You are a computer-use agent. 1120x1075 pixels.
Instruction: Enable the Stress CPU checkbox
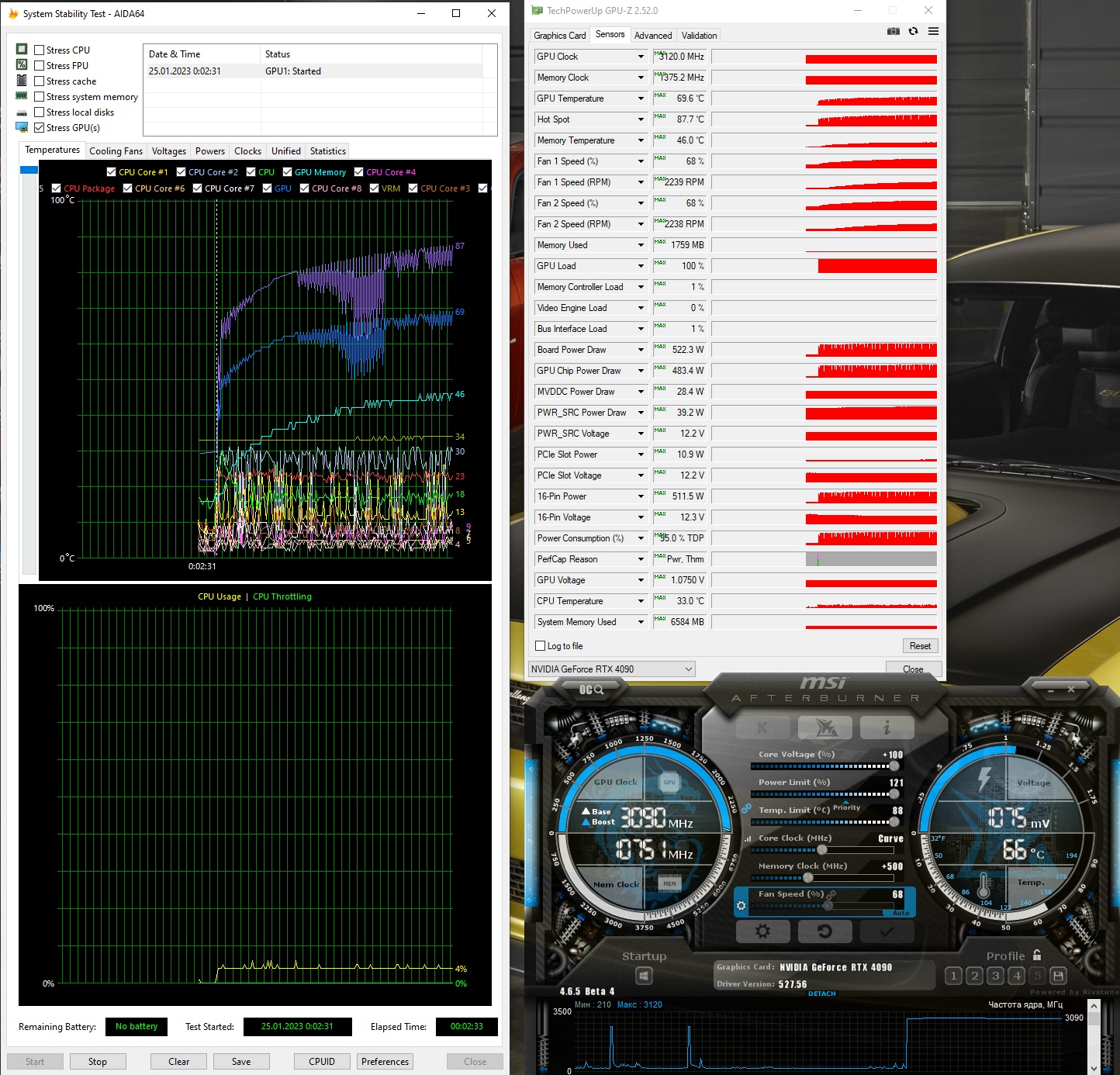tap(39, 50)
